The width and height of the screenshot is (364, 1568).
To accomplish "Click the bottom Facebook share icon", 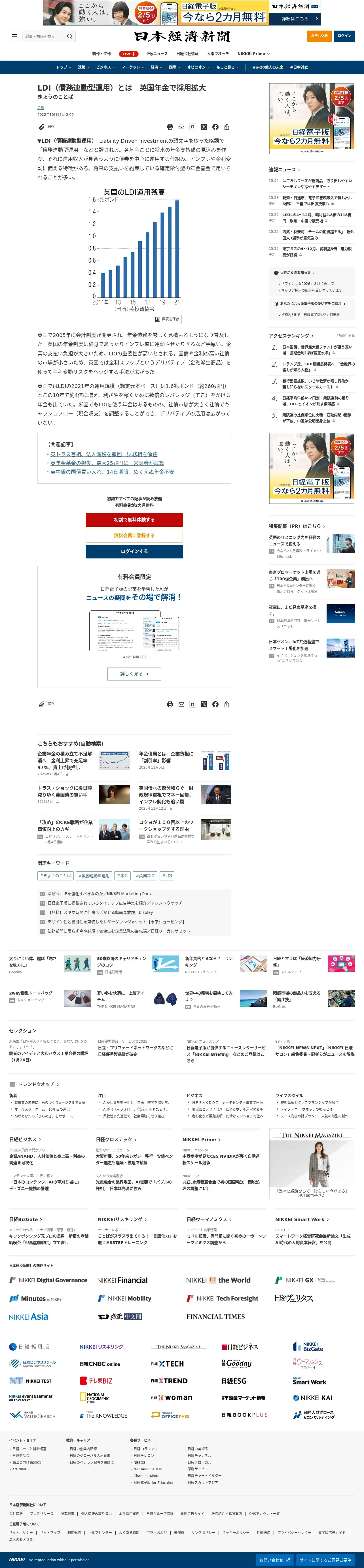I will (215, 704).
